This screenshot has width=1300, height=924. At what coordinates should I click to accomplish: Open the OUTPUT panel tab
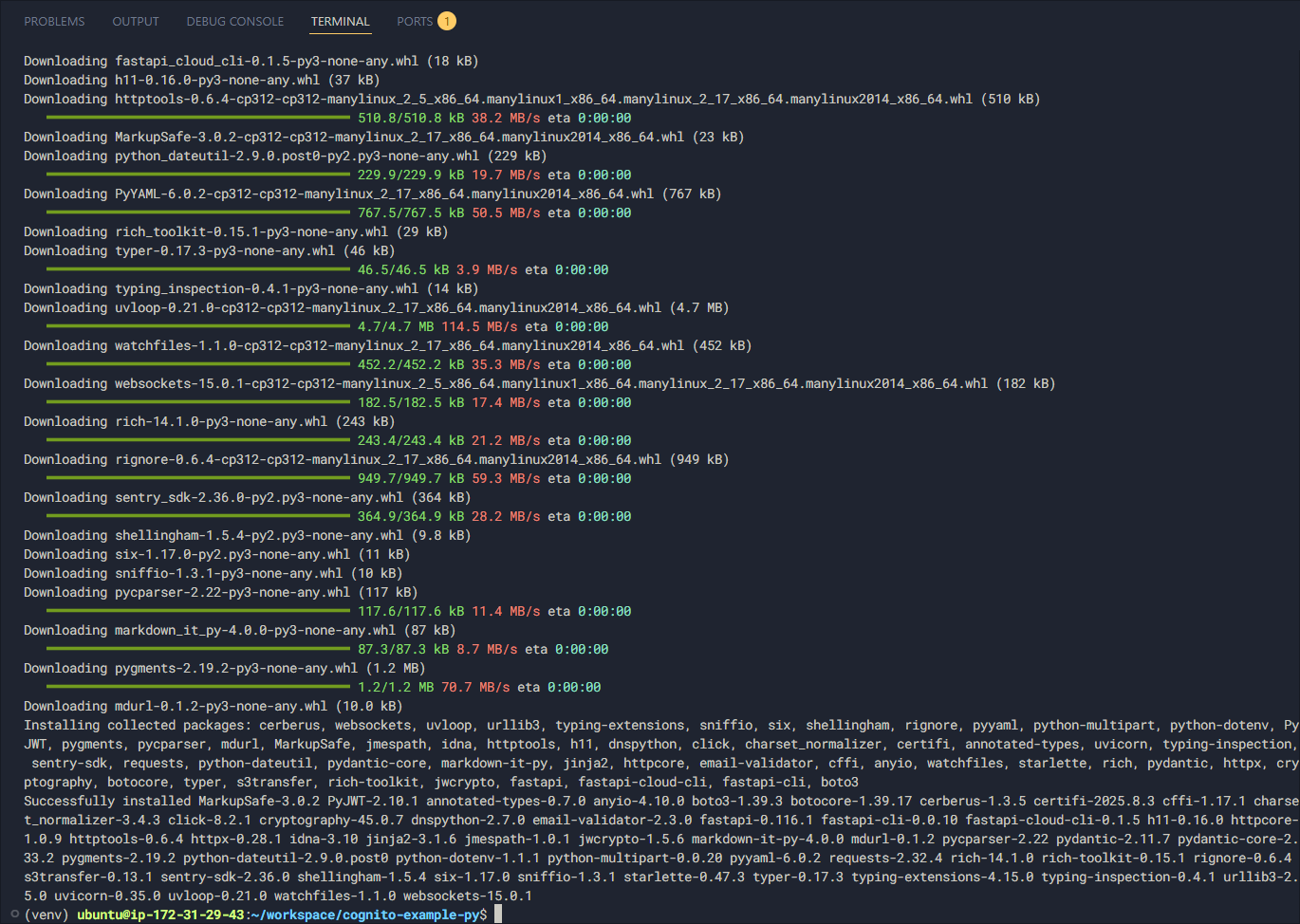(136, 21)
